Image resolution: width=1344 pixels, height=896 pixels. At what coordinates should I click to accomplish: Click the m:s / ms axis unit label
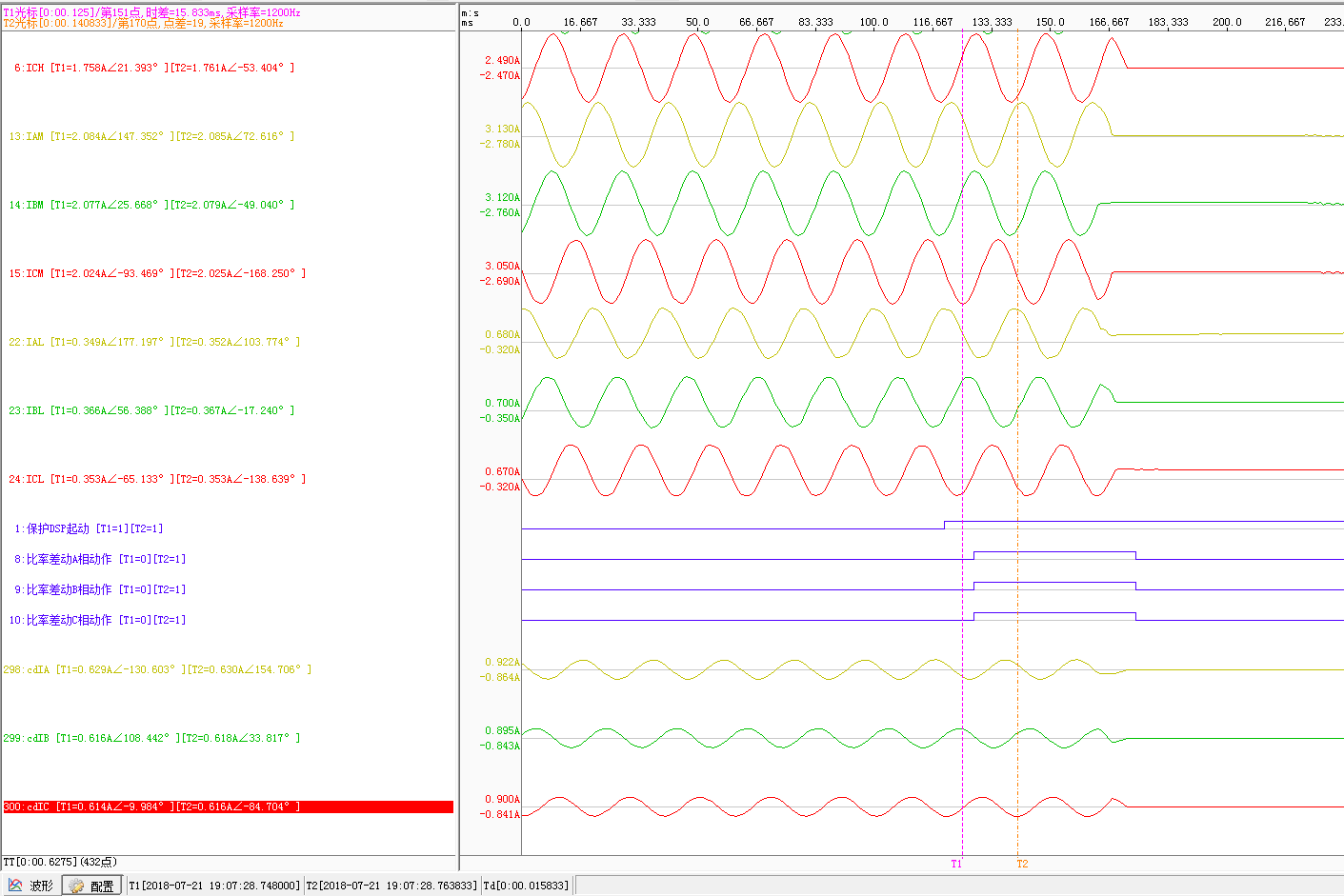click(x=470, y=18)
